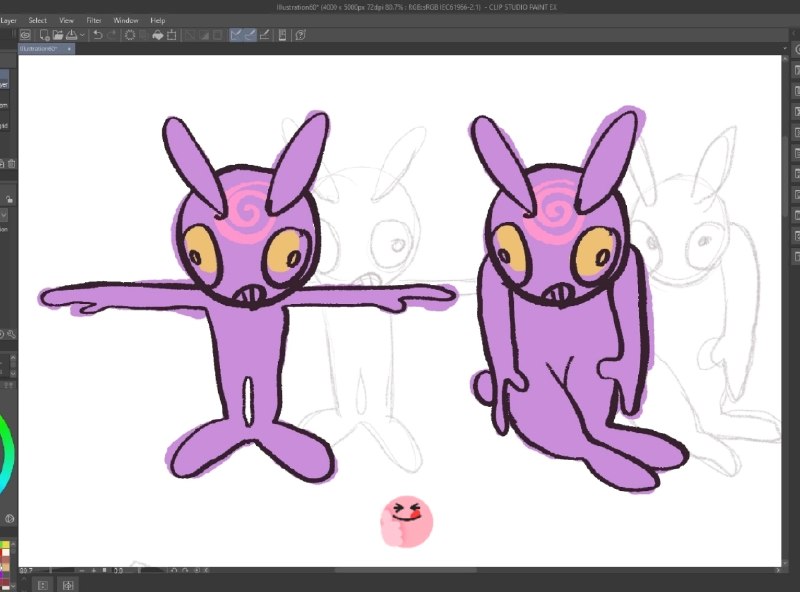Open CLIP STUDIO support help icon
This screenshot has height=592, width=800.
(x=301, y=35)
